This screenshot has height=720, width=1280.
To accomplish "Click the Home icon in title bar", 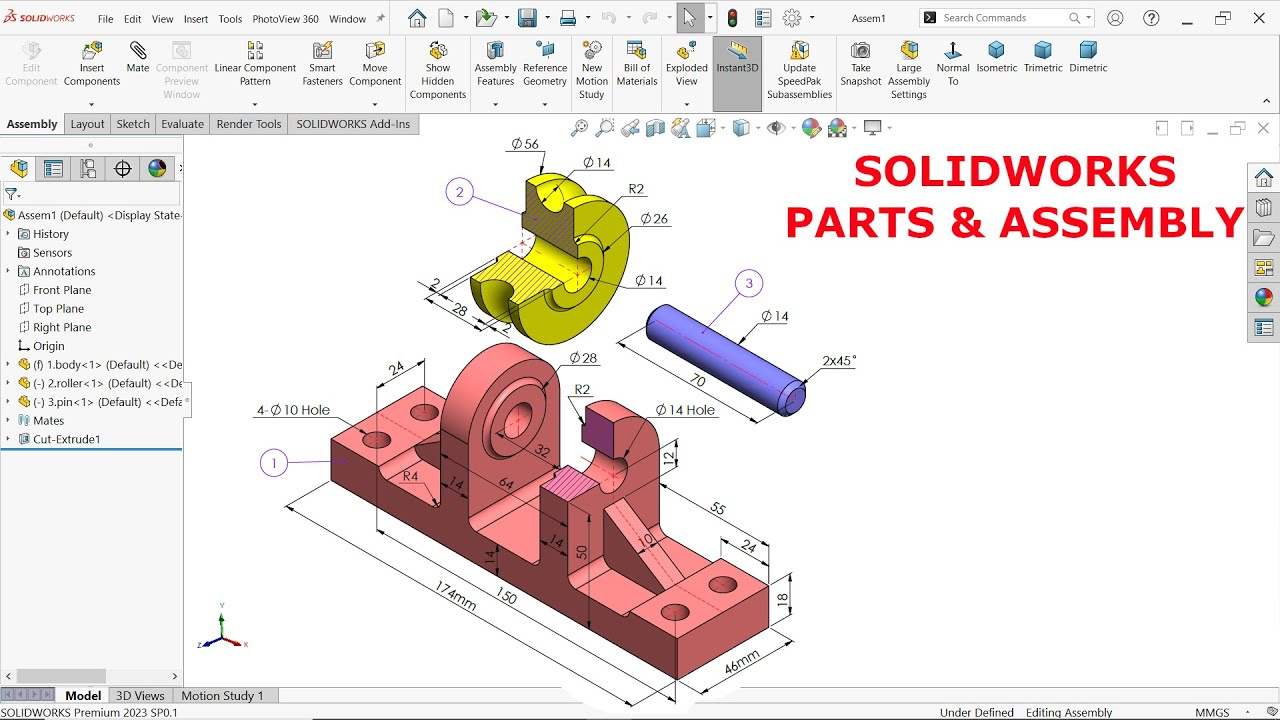I will coord(417,18).
